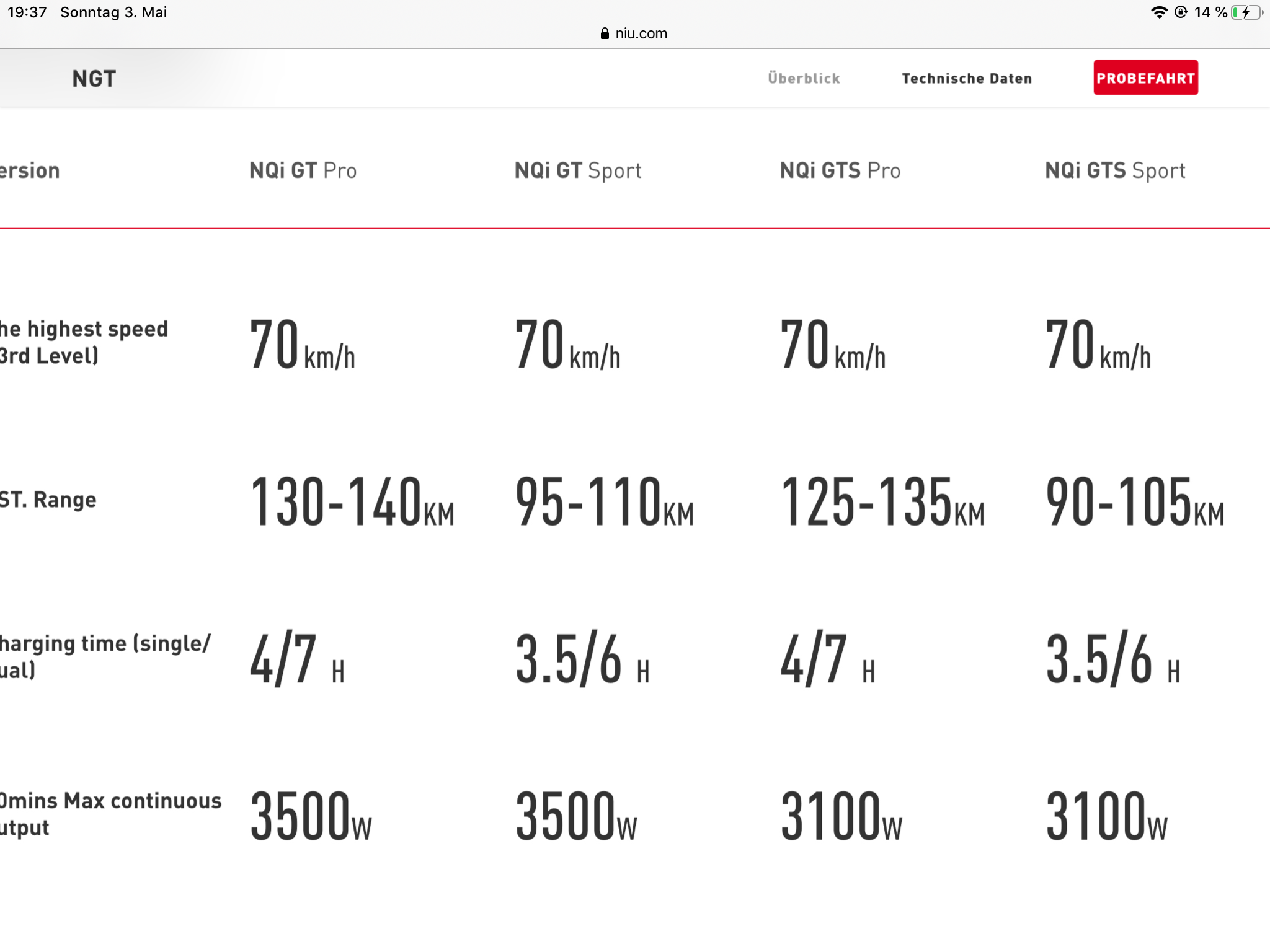Select the NQi GTS Pro column header
1270x952 pixels.
pyautogui.click(x=840, y=170)
